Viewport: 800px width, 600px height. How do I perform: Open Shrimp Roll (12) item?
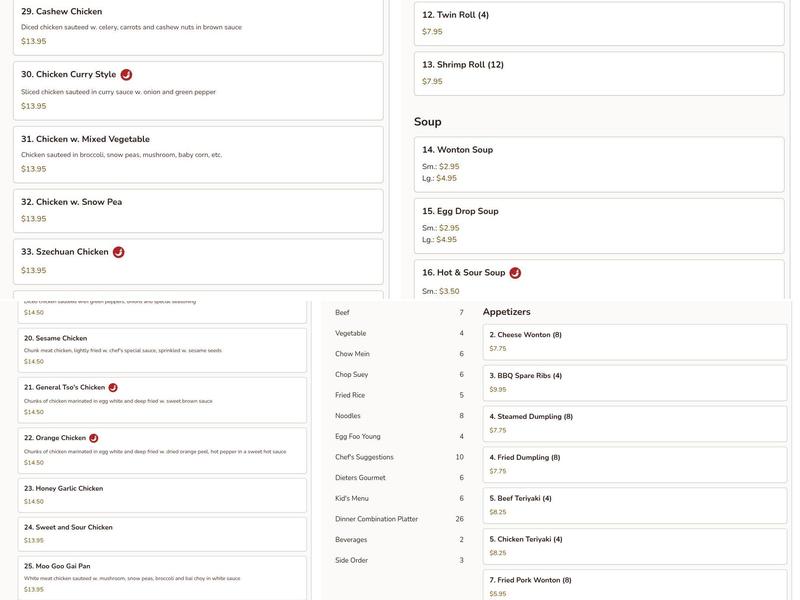click(x=600, y=73)
